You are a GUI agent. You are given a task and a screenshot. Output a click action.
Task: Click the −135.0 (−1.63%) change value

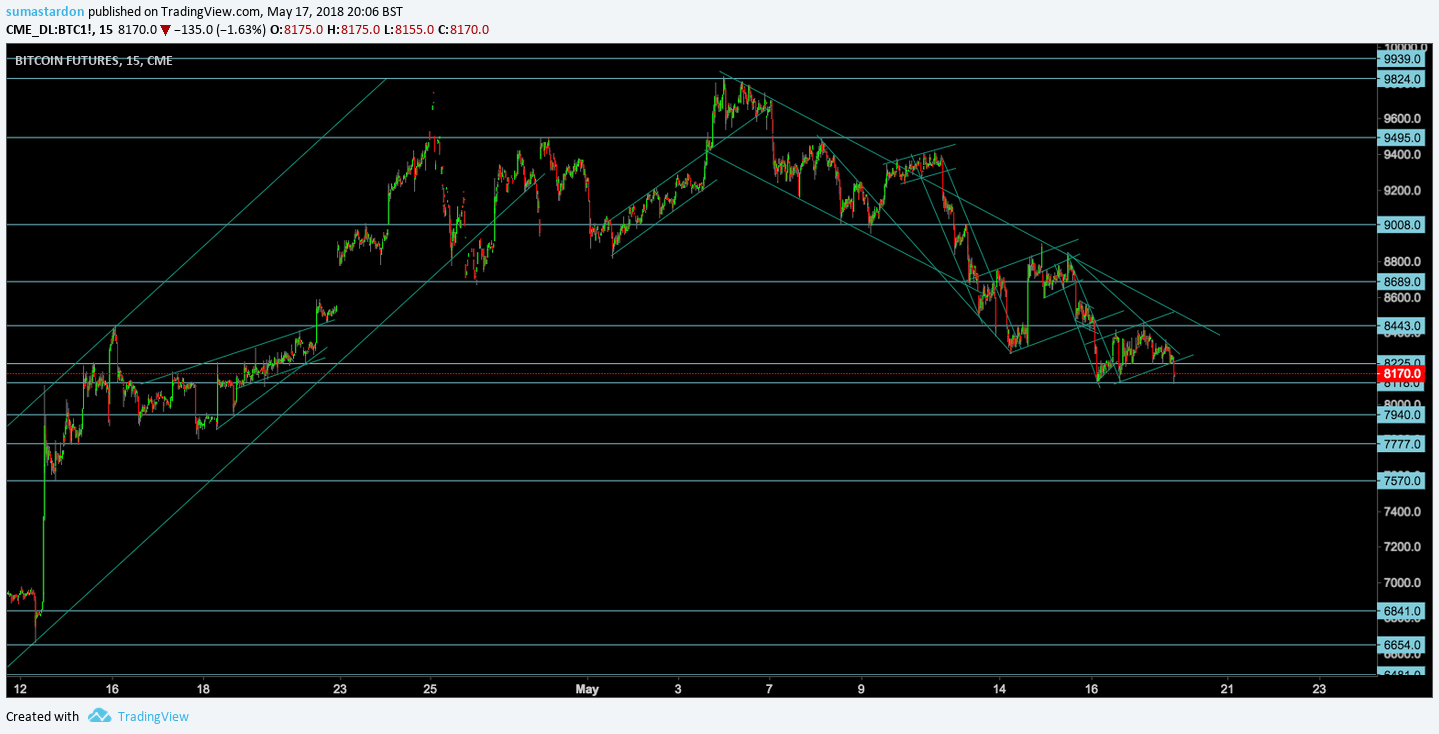click(220, 30)
